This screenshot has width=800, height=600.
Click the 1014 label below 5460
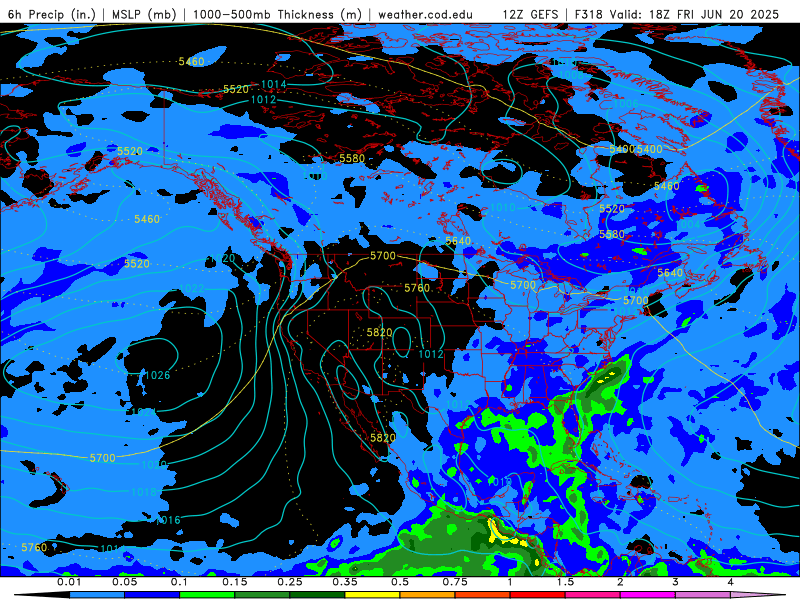coord(273,84)
